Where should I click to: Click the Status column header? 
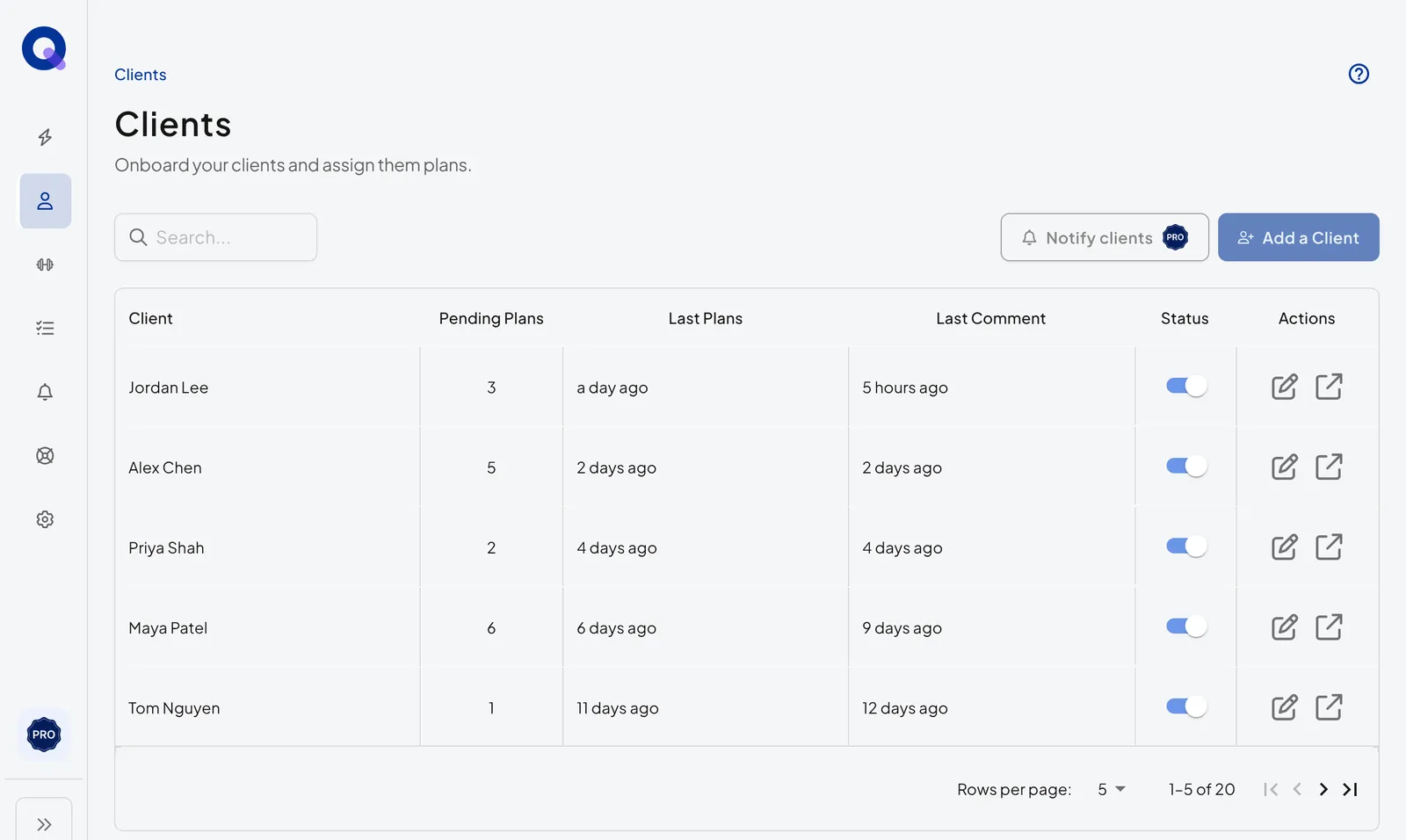click(x=1185, y=318)
